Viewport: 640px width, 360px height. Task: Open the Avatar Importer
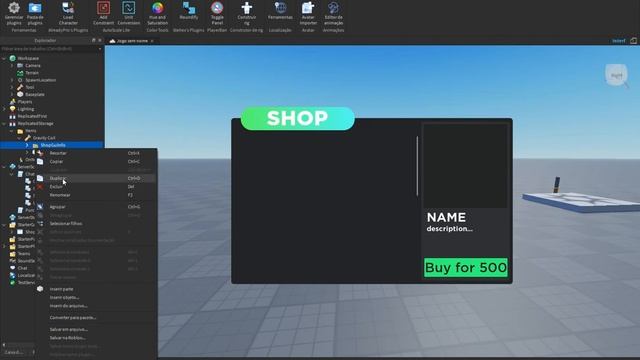click(x=308, y=13)
